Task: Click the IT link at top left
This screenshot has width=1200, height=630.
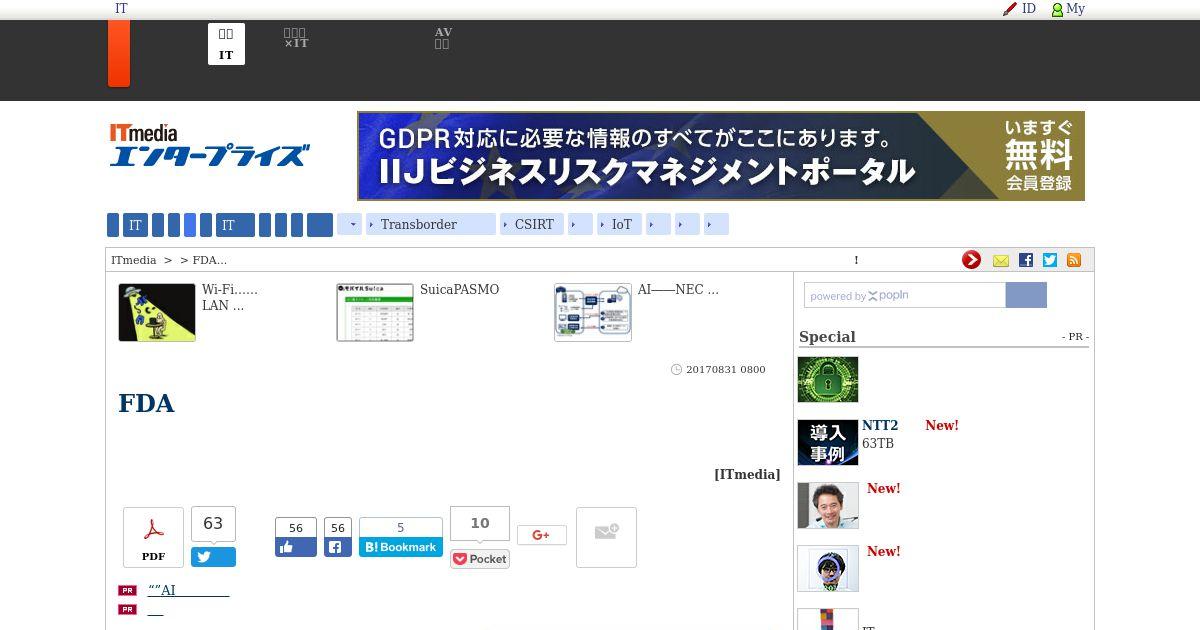Action: tap(121, 8)
